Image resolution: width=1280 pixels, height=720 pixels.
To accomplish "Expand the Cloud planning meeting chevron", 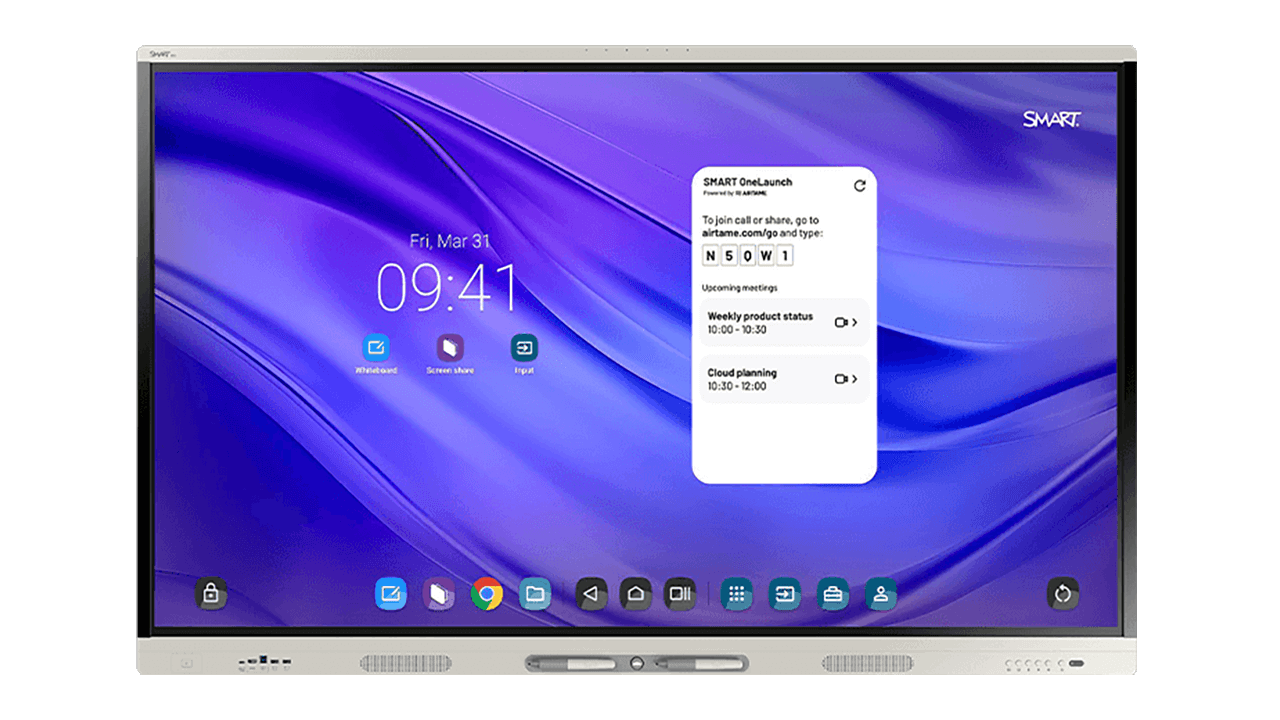I will (857, 379).
